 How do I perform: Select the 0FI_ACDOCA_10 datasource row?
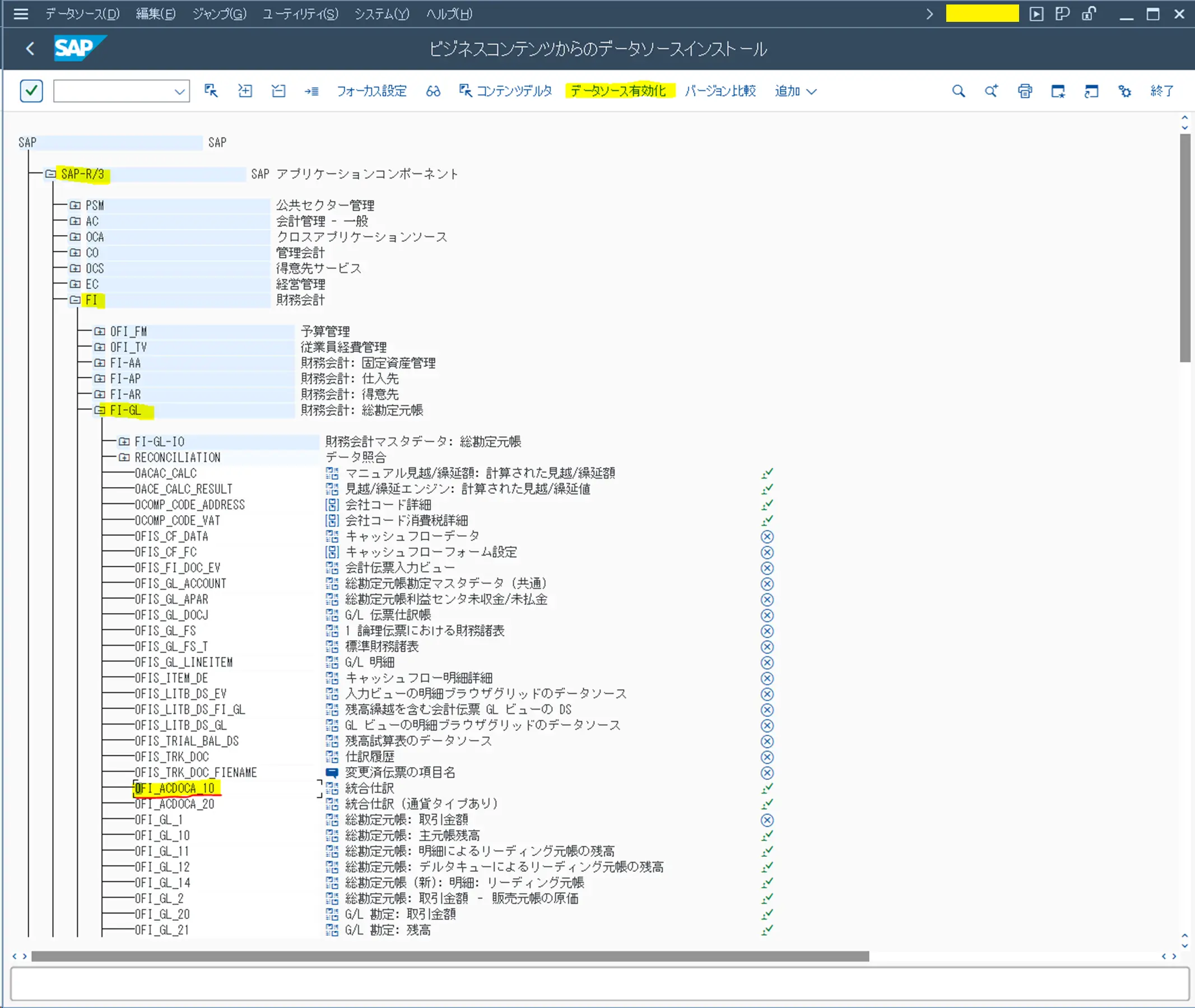click(175, 788)
